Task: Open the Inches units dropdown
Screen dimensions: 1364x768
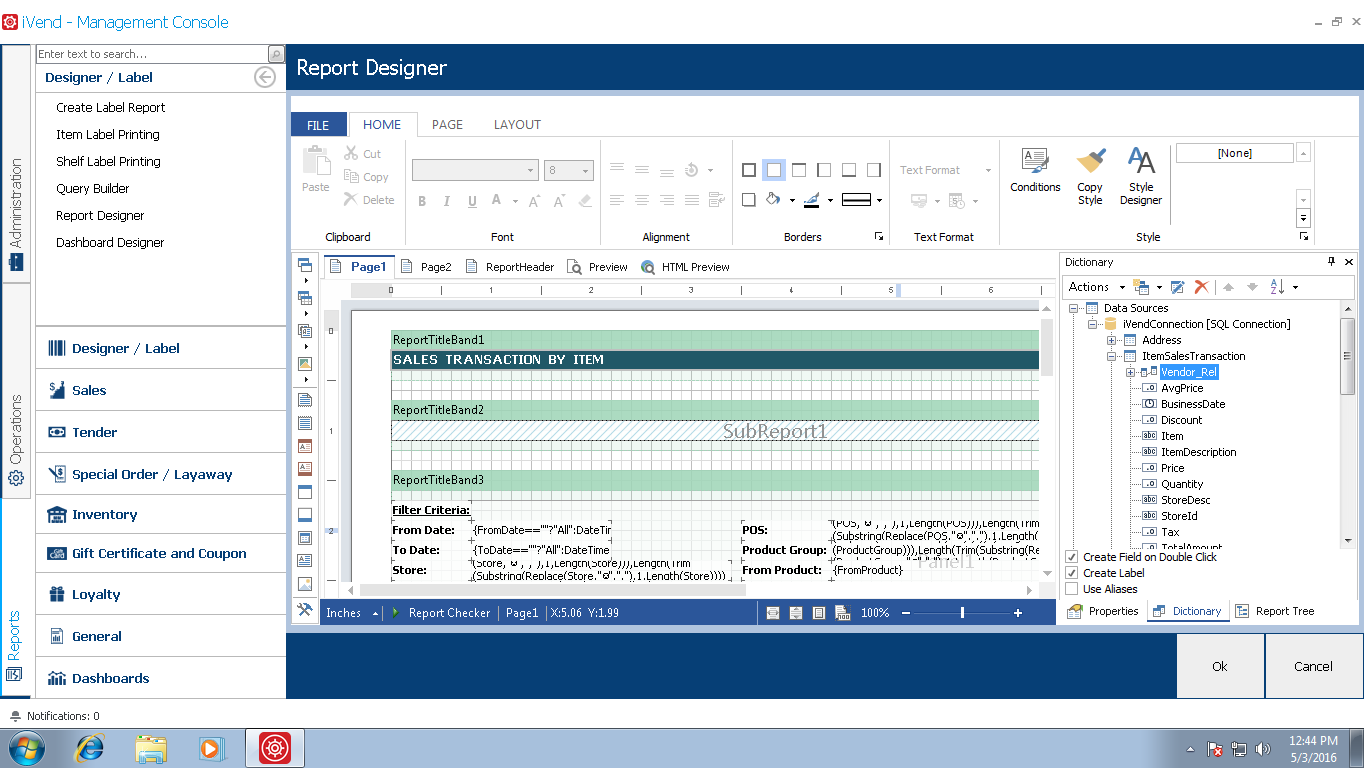Action: (352, 613)
